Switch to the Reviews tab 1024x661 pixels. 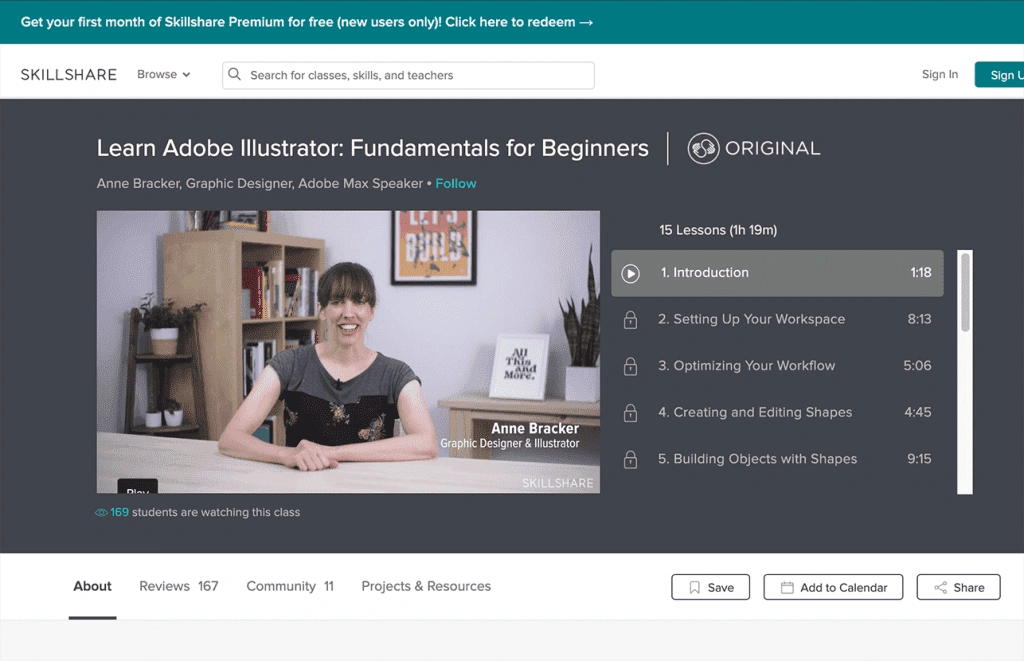(178, 587)
